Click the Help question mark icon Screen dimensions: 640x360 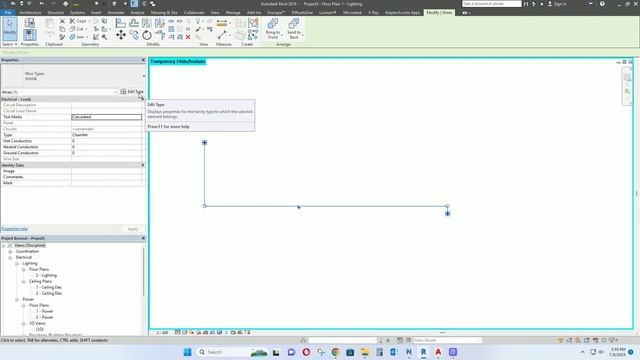coord(602,4)
